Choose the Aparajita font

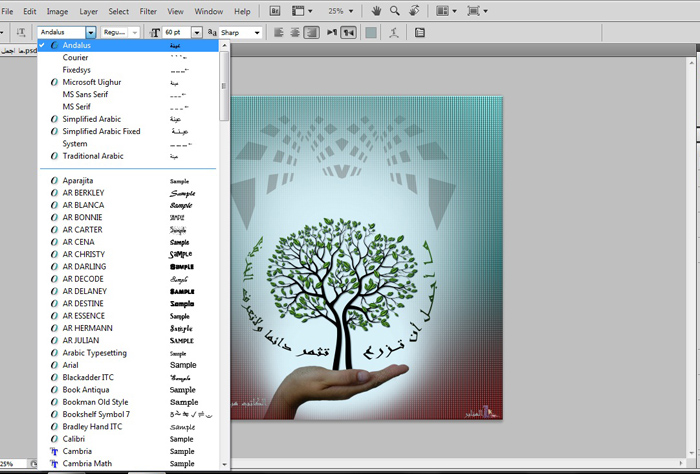[128, 180]
